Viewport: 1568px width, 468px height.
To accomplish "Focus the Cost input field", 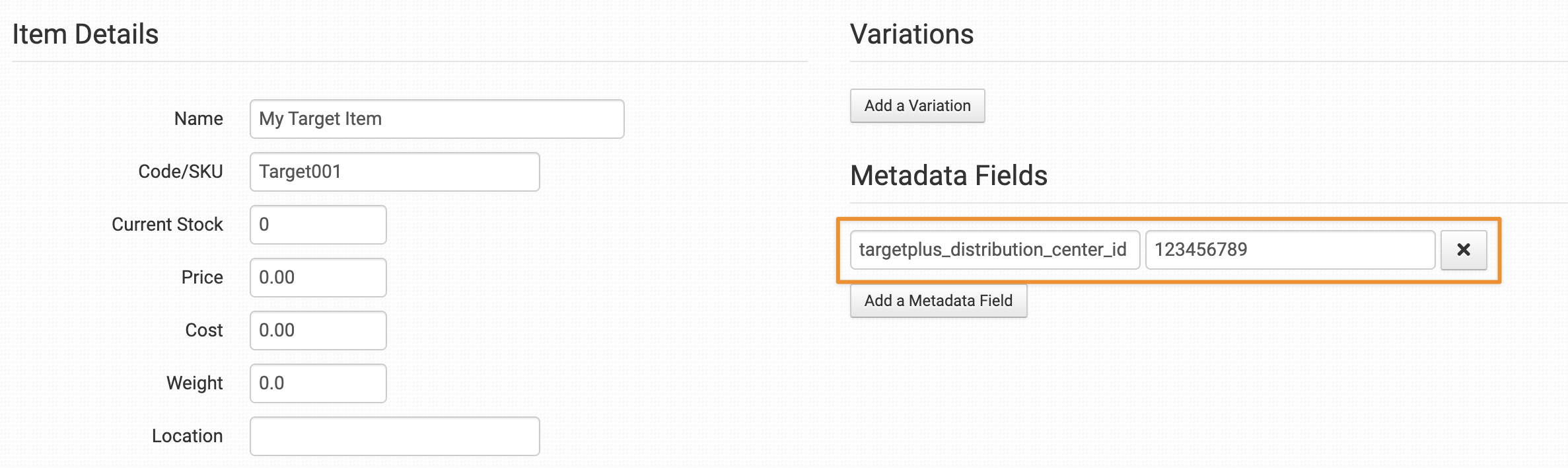I will tap(318, 331).
